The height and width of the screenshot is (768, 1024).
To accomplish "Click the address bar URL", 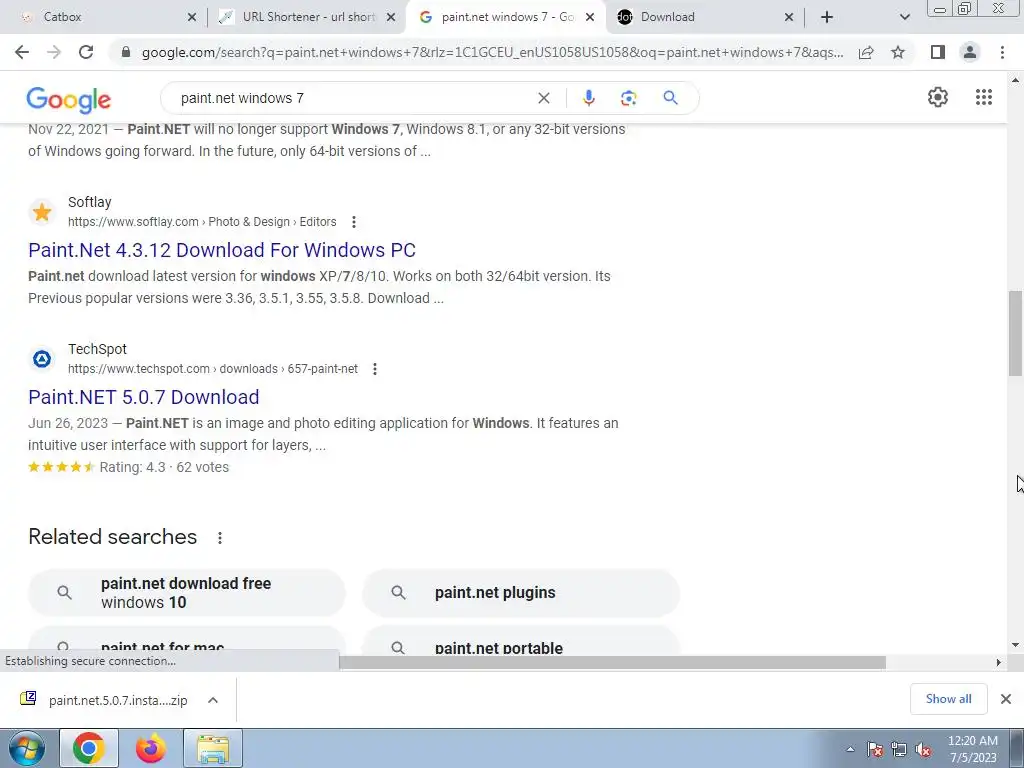I will [x=492, y=52].
